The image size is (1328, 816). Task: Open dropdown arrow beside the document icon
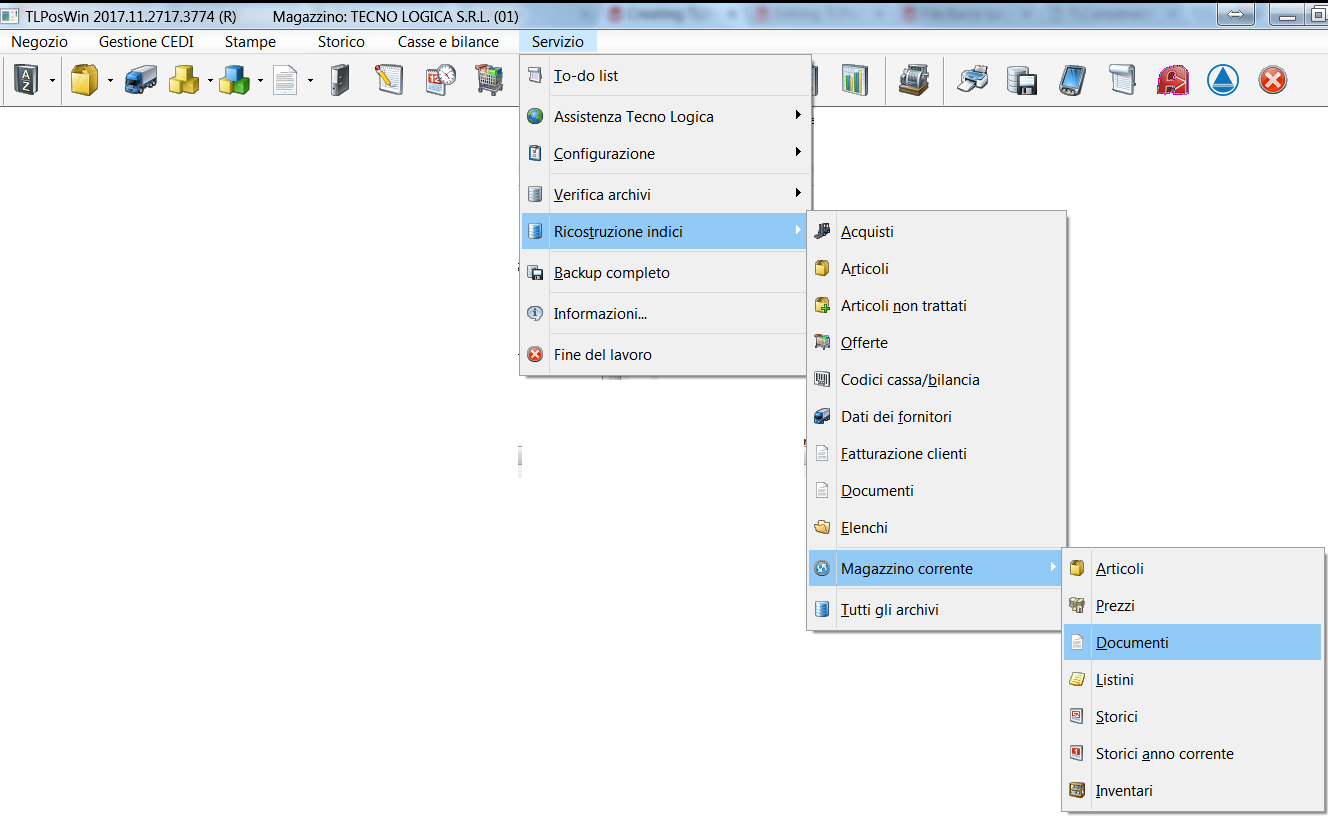coord(310,81)
